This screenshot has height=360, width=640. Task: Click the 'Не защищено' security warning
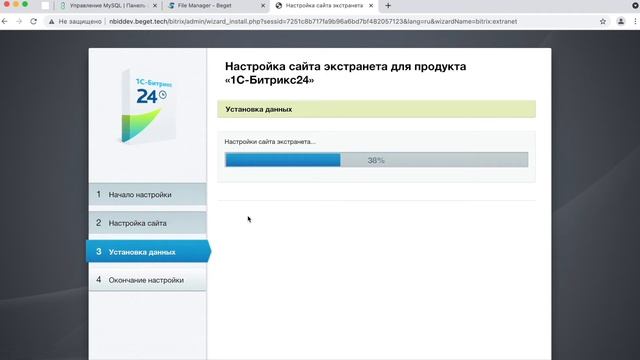pyautogui.click(x=75, y=21)
